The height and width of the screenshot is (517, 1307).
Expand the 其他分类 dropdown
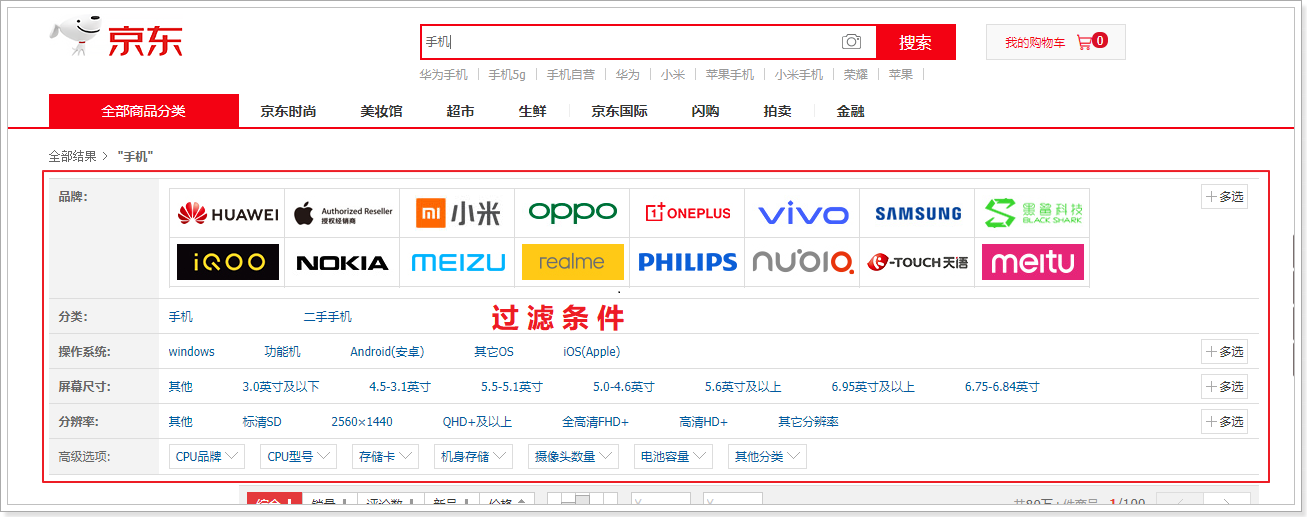point(767,457)
